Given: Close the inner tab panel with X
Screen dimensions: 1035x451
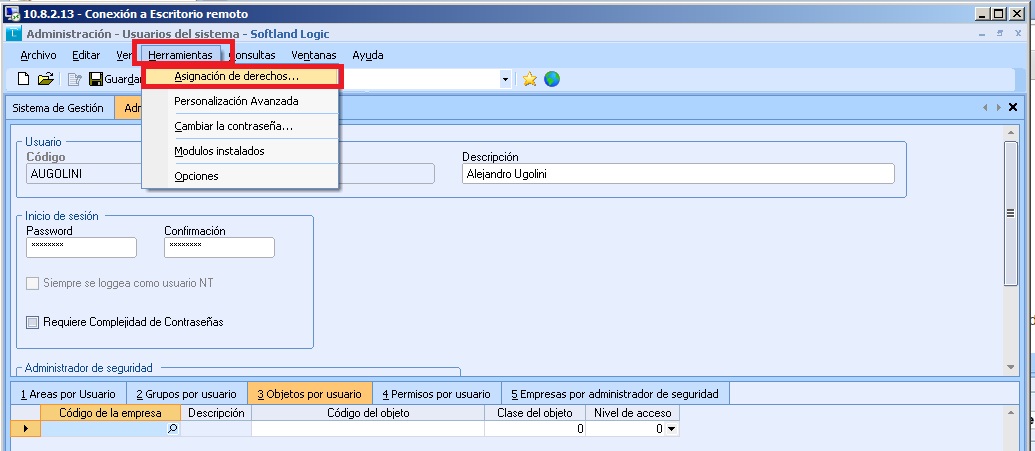Looking at the screenshot, I should click(x=1013, y=107).
